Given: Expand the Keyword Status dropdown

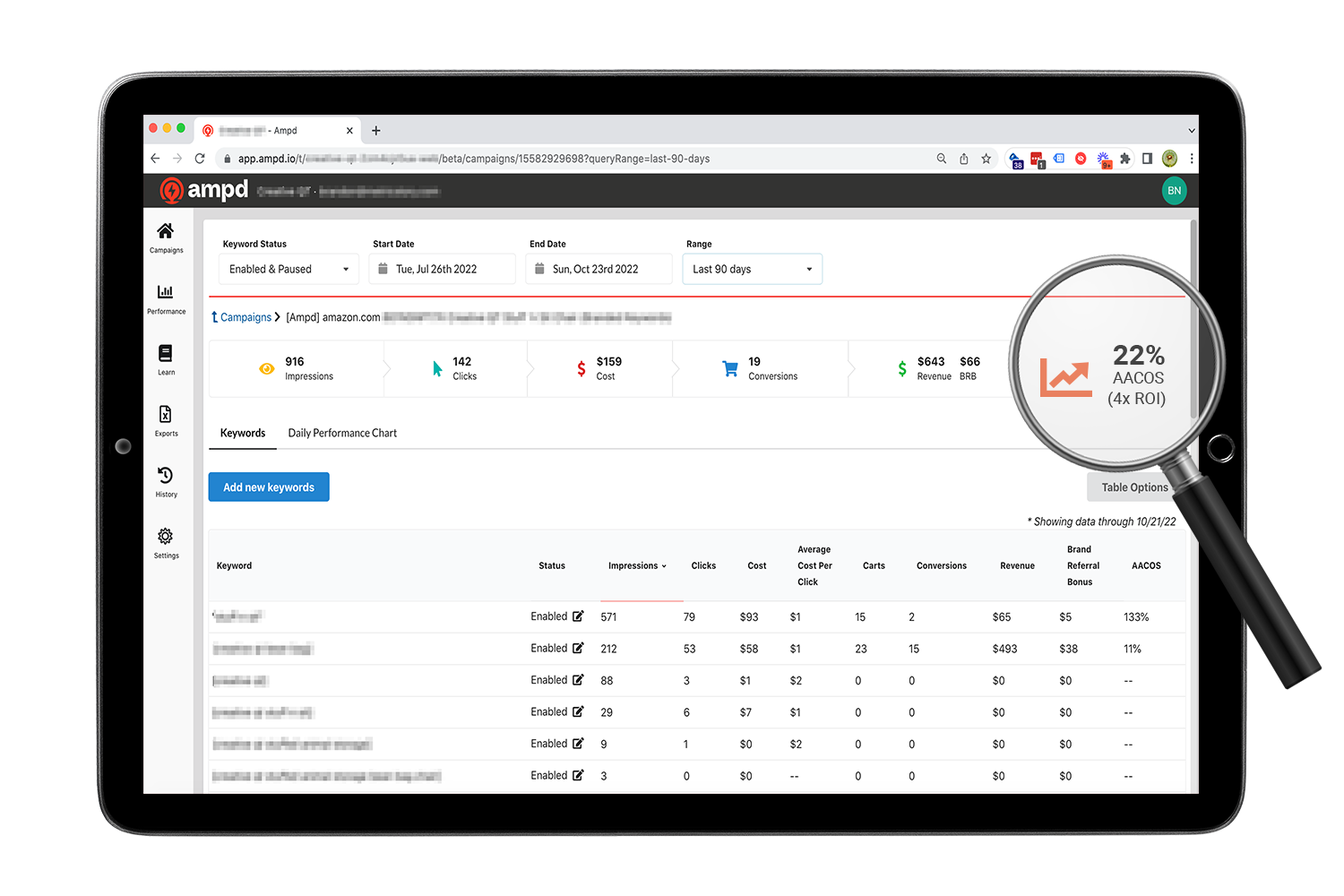Looking at the screenshot, I should pyautogui.click(x=289, y=269).
